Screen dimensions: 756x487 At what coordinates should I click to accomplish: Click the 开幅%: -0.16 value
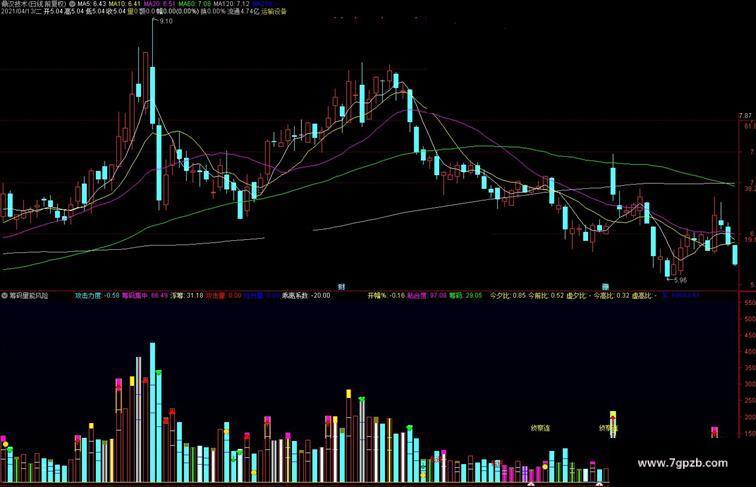pyautogui.click(x=386, y=296)
